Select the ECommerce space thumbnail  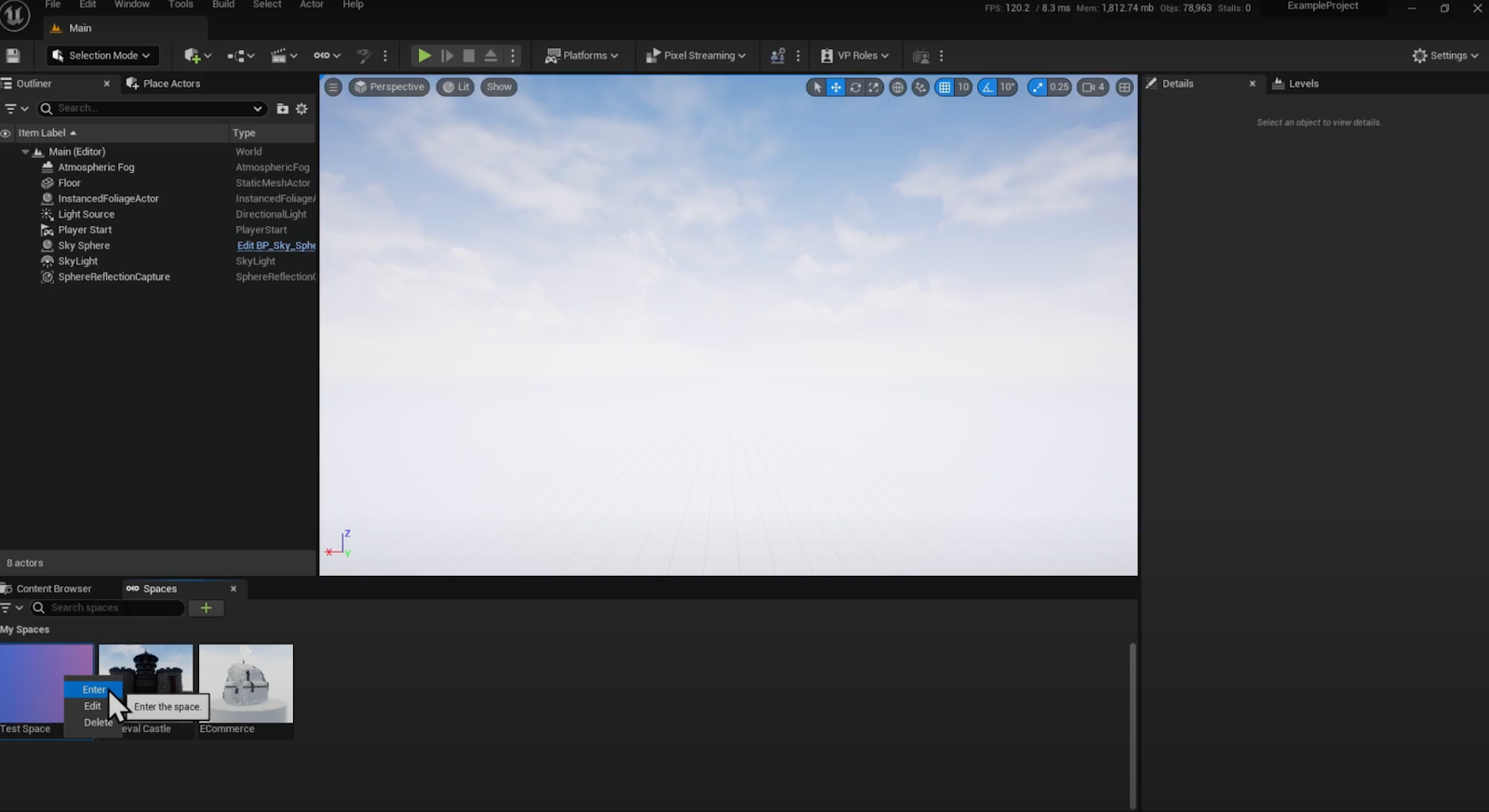(246, 684)
